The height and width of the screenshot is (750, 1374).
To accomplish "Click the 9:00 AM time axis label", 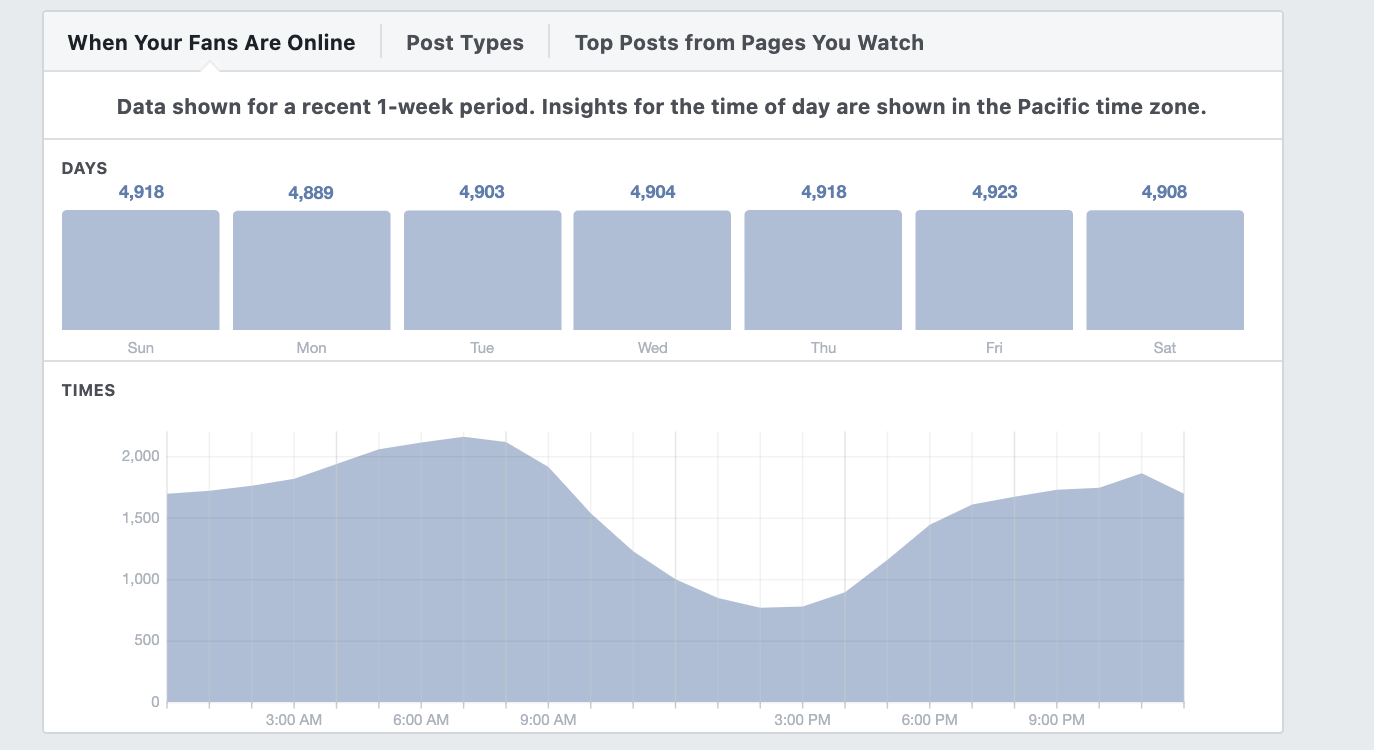I will pos(548,720).
